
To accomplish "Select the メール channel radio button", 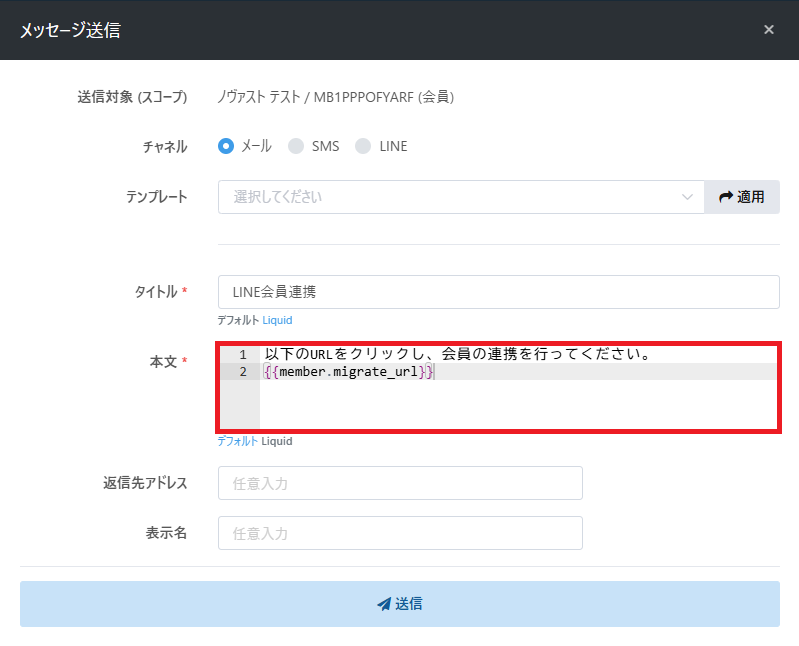I will point(226,146).
